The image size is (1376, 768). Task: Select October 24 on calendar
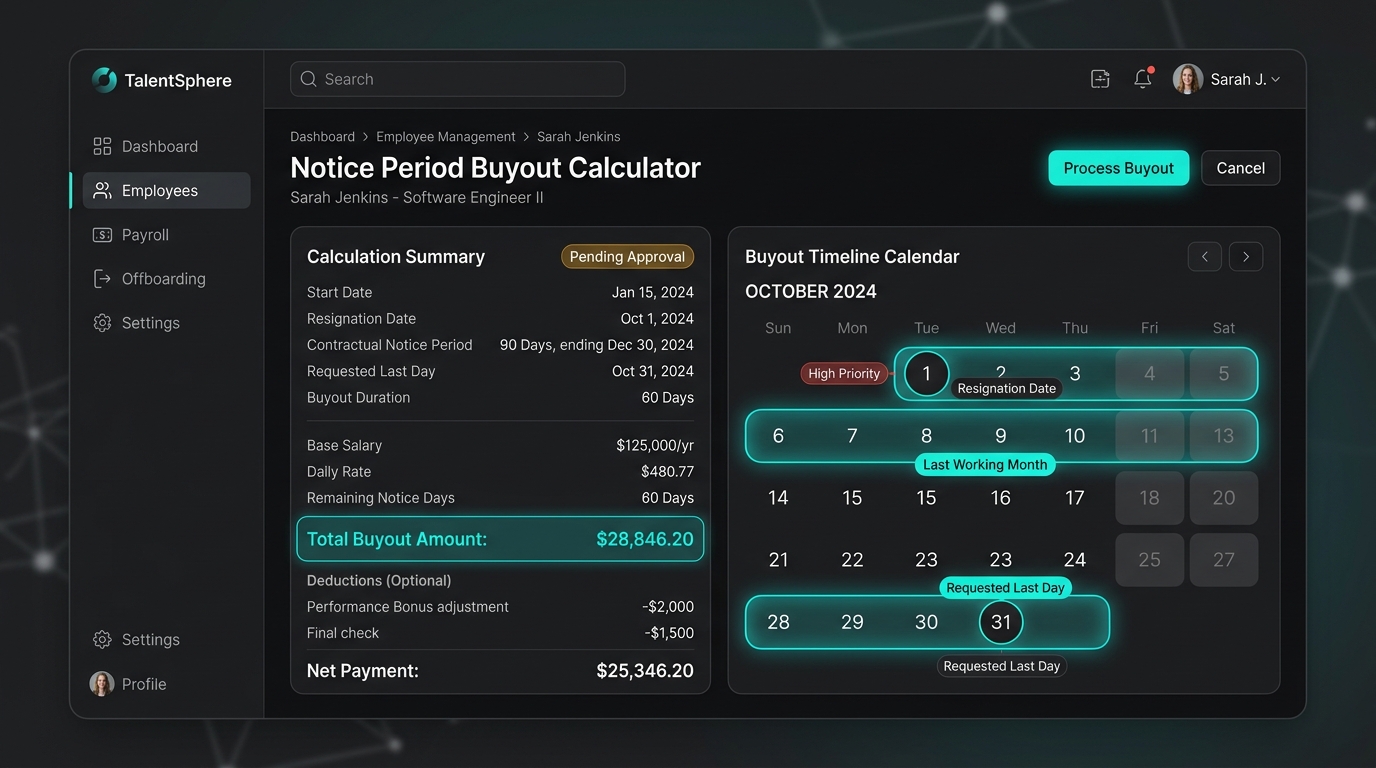pos(1075,560)
